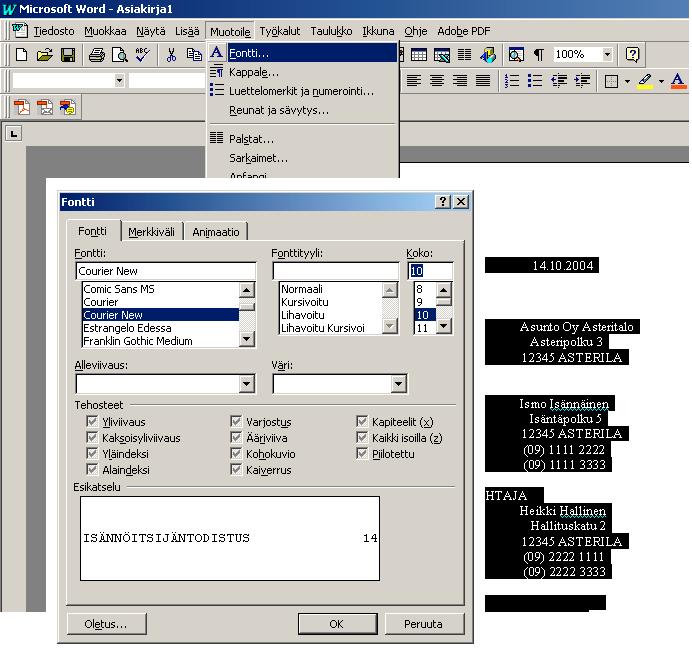Toggle the Varjostus checkbox

(x=236, y=421)
